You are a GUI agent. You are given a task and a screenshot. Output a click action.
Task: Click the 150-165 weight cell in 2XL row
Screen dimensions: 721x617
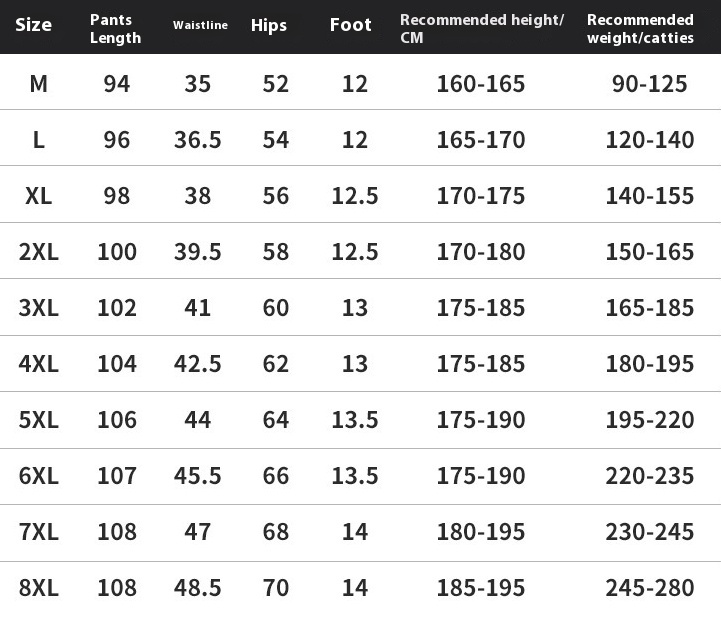coord(649,252)
